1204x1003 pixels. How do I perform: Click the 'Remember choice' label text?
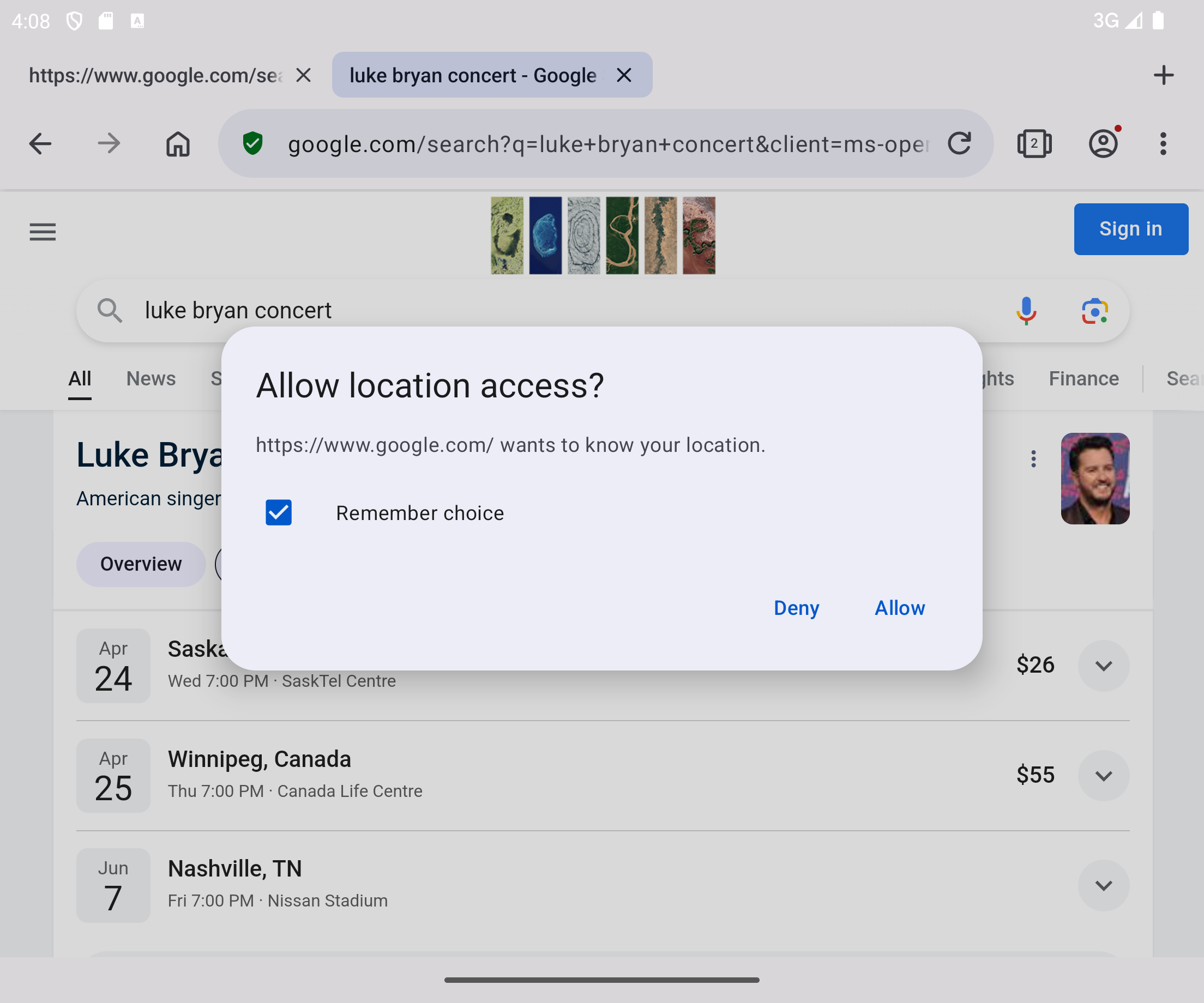click(x=420, y=513)
